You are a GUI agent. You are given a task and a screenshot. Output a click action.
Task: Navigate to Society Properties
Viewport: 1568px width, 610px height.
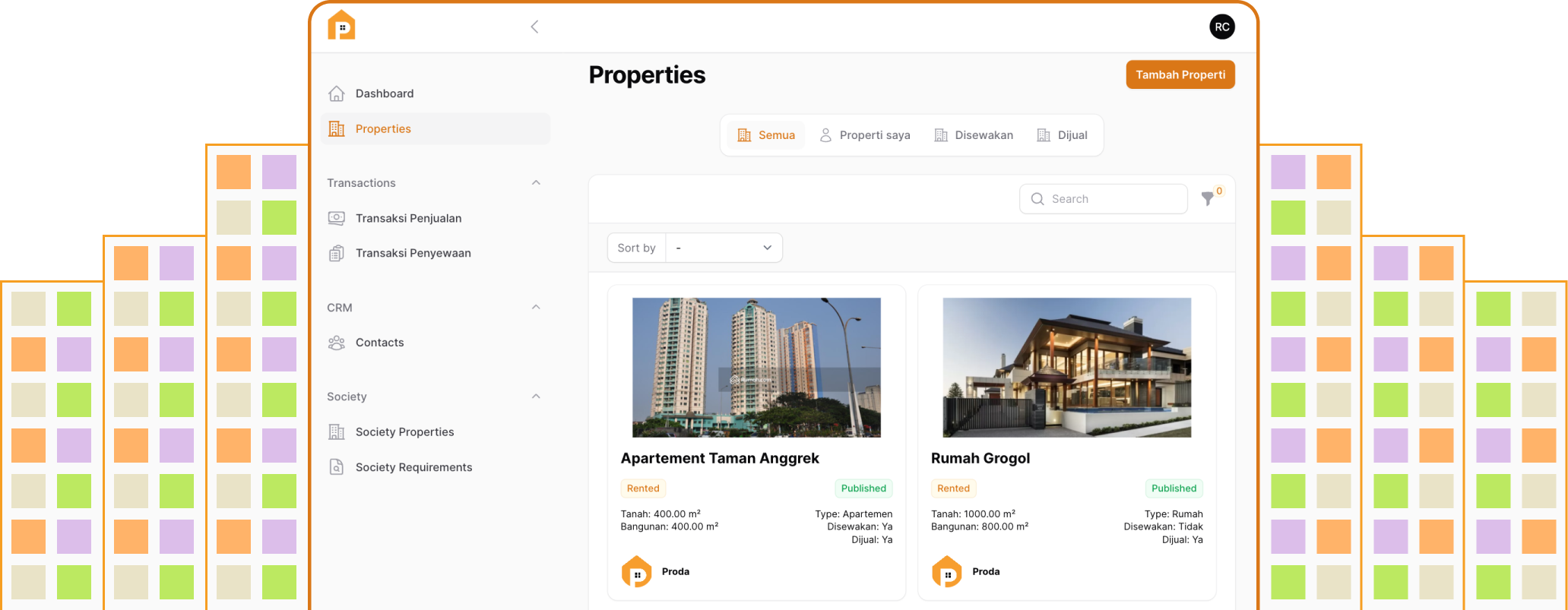click(x=404, y=432)
